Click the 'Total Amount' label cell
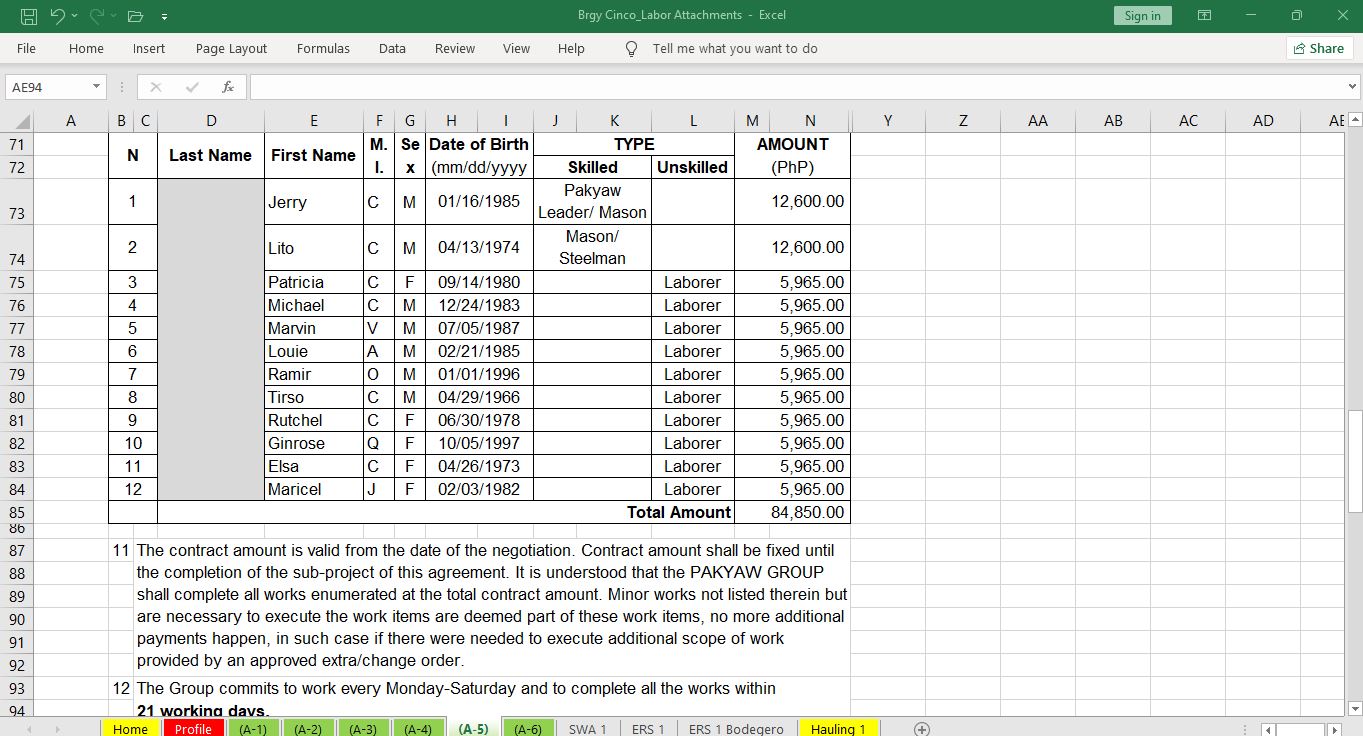 [x=445, y=512]
